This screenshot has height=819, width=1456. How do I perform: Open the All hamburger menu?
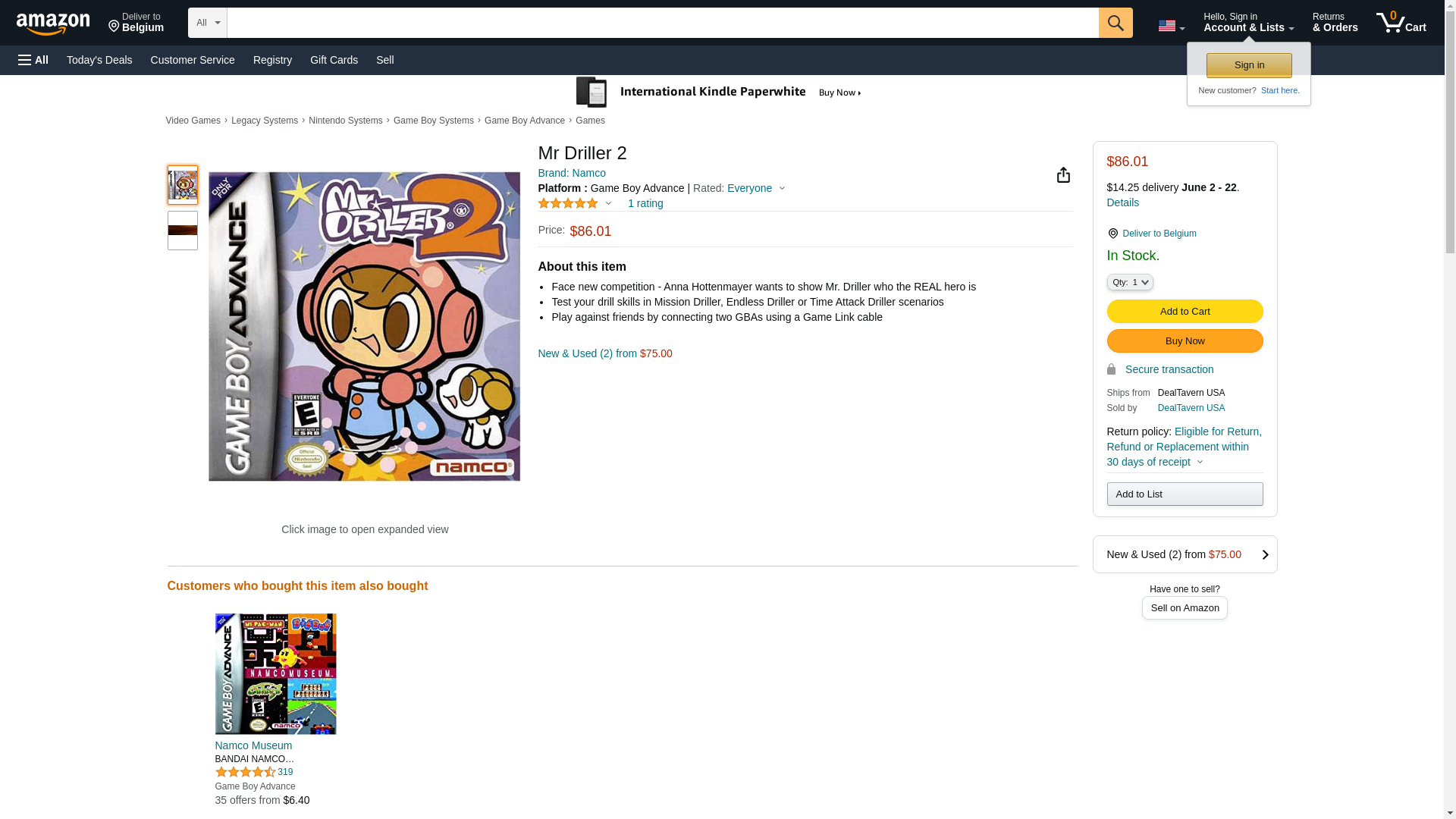(33, 60)
